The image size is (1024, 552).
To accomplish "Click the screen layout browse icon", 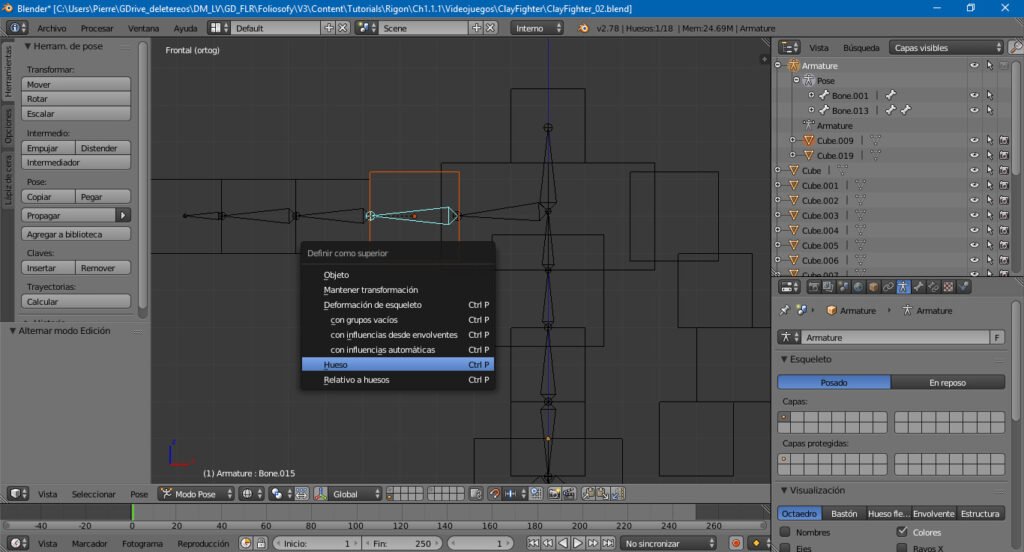I will (x=219, y=28).
